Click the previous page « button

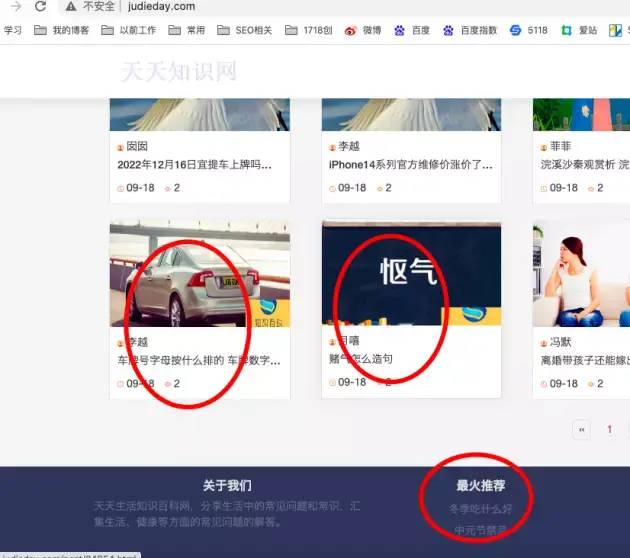581,430
